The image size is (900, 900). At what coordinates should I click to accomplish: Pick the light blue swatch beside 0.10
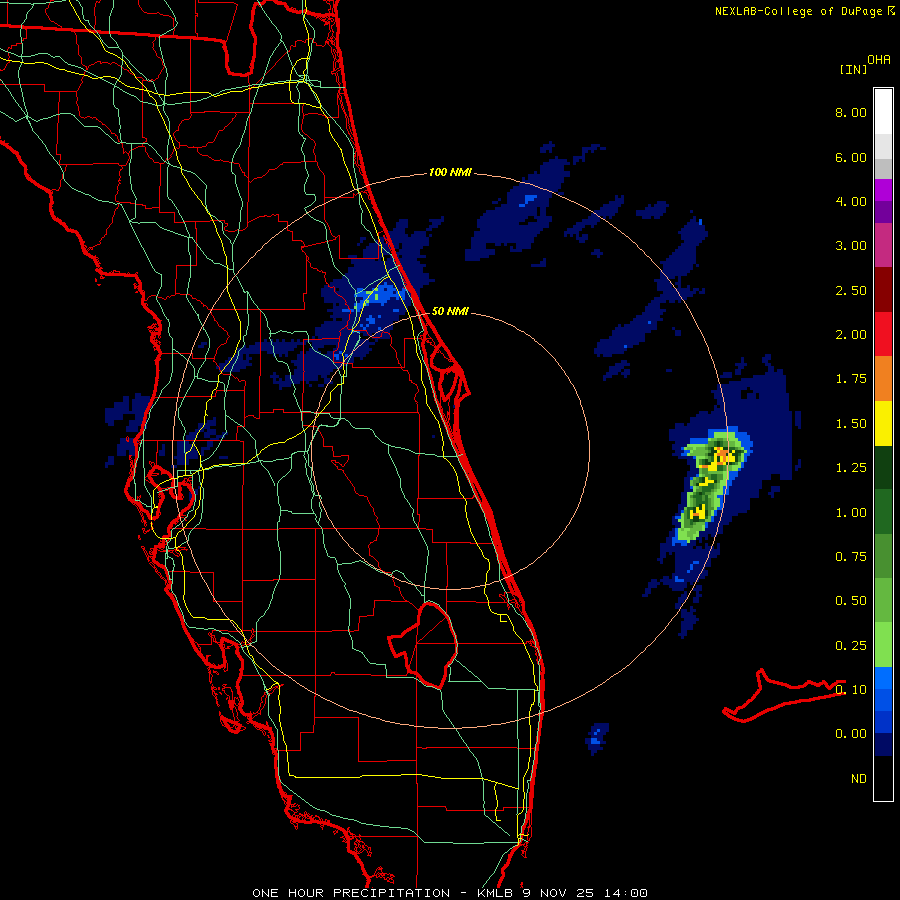pyautogui.click(x=883, y=678)
